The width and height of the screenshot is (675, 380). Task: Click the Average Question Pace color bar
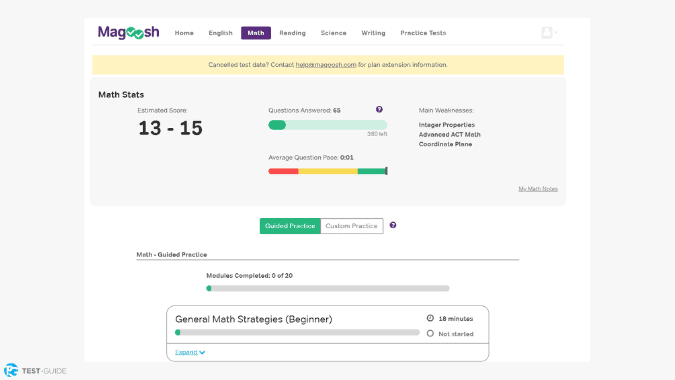328,171
